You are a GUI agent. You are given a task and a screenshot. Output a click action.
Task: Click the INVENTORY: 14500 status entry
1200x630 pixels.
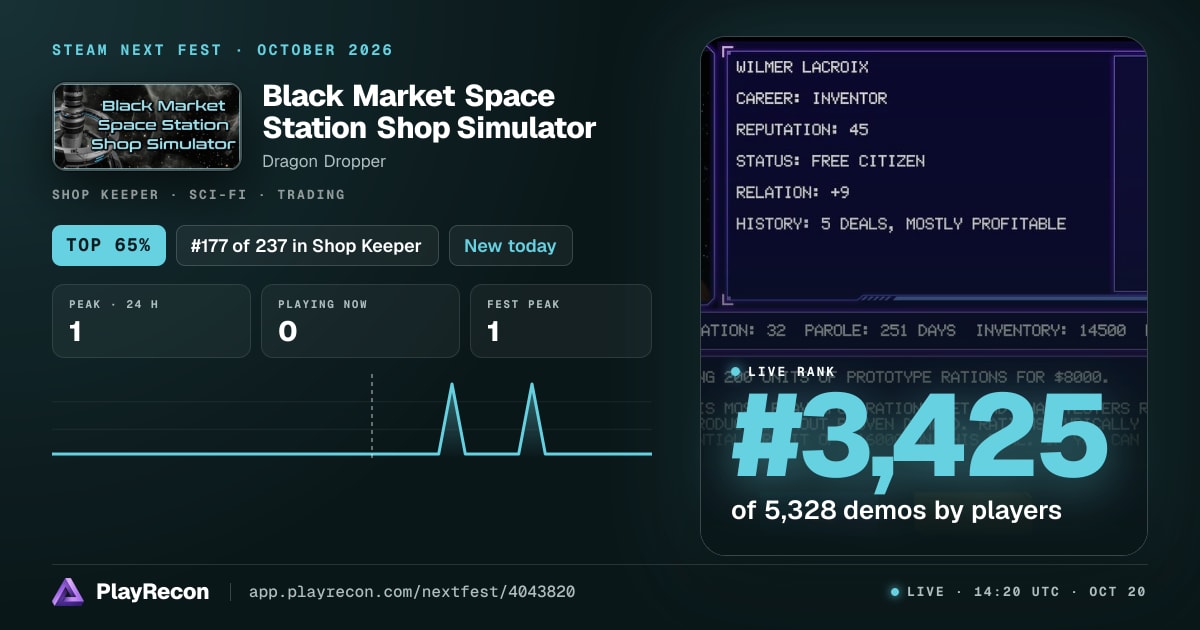click(1051, 330)
